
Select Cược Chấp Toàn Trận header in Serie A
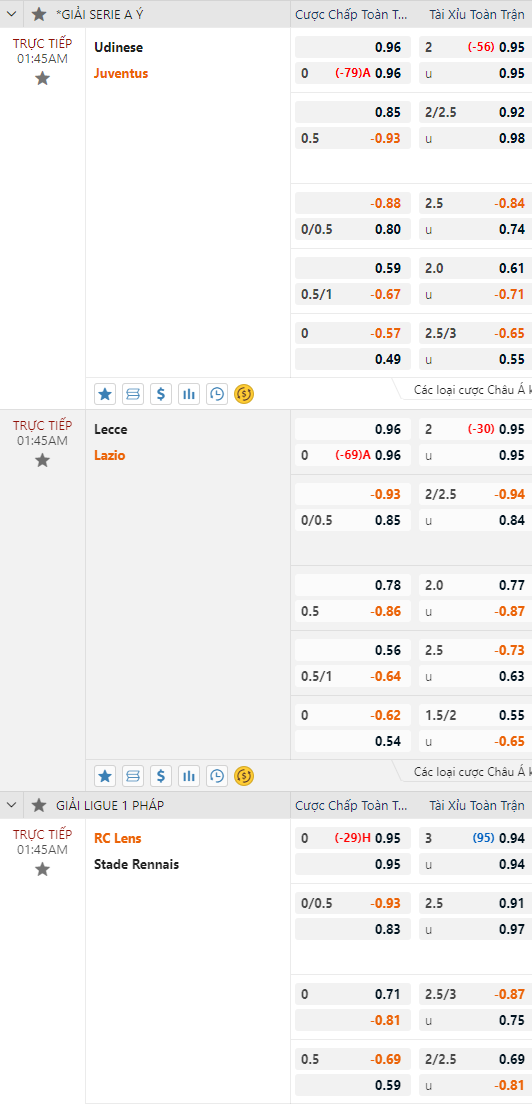pos(351,14)
